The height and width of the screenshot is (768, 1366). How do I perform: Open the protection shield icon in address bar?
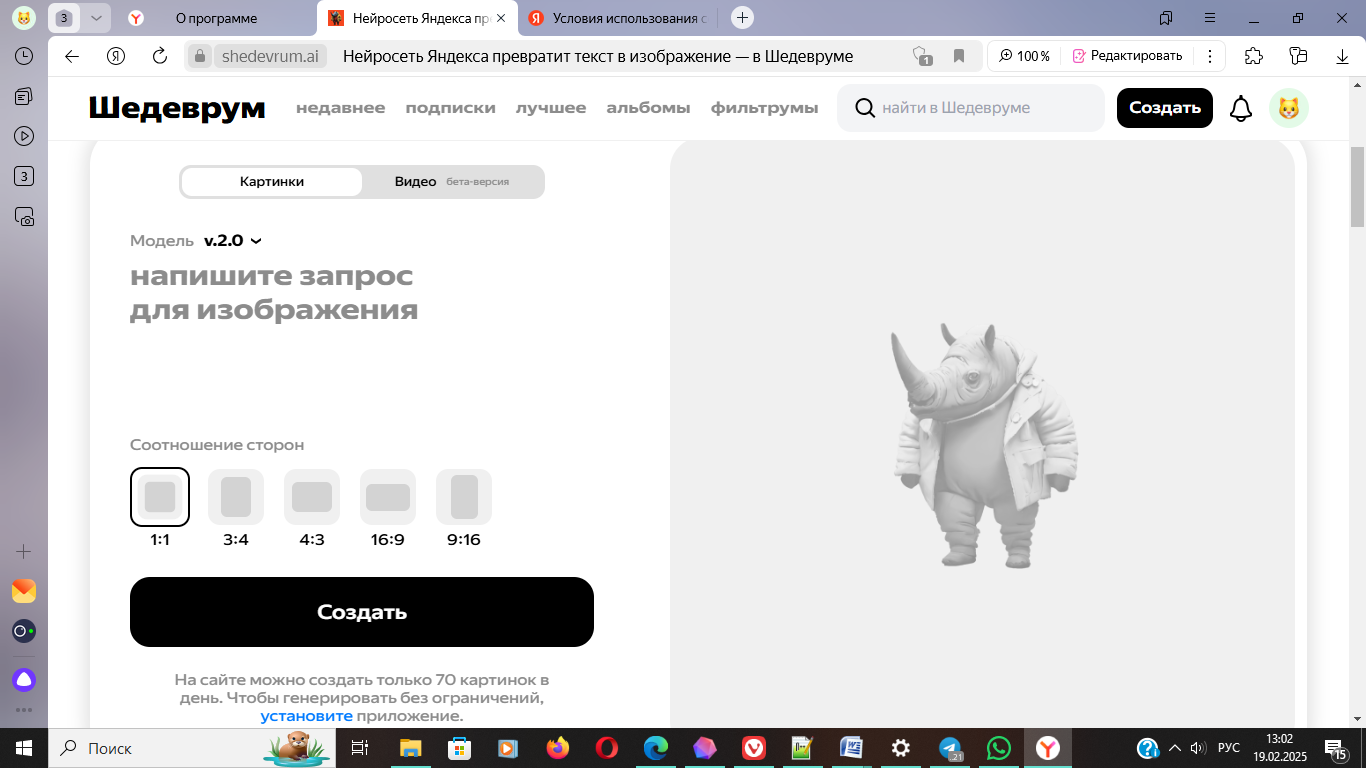coord(921,56)
